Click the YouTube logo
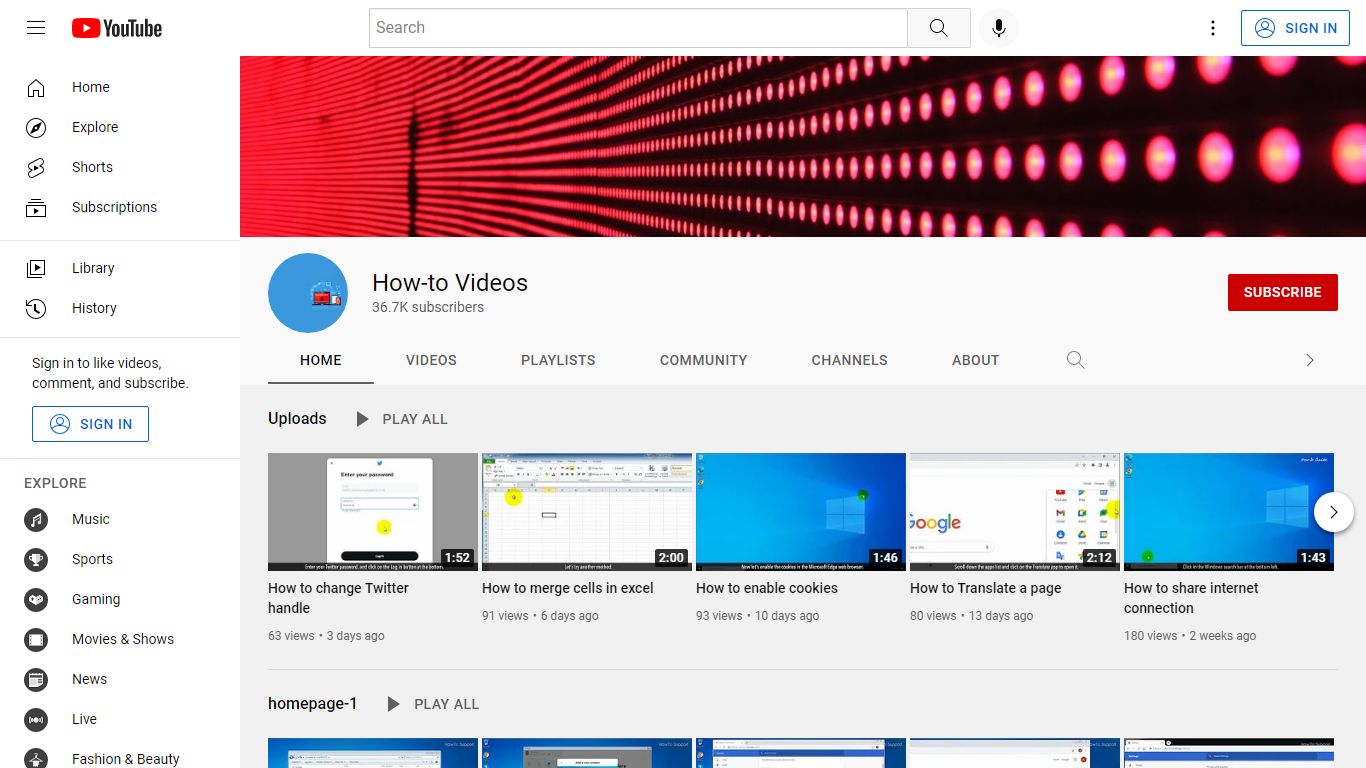The image size is (1366, 768). 117,28
